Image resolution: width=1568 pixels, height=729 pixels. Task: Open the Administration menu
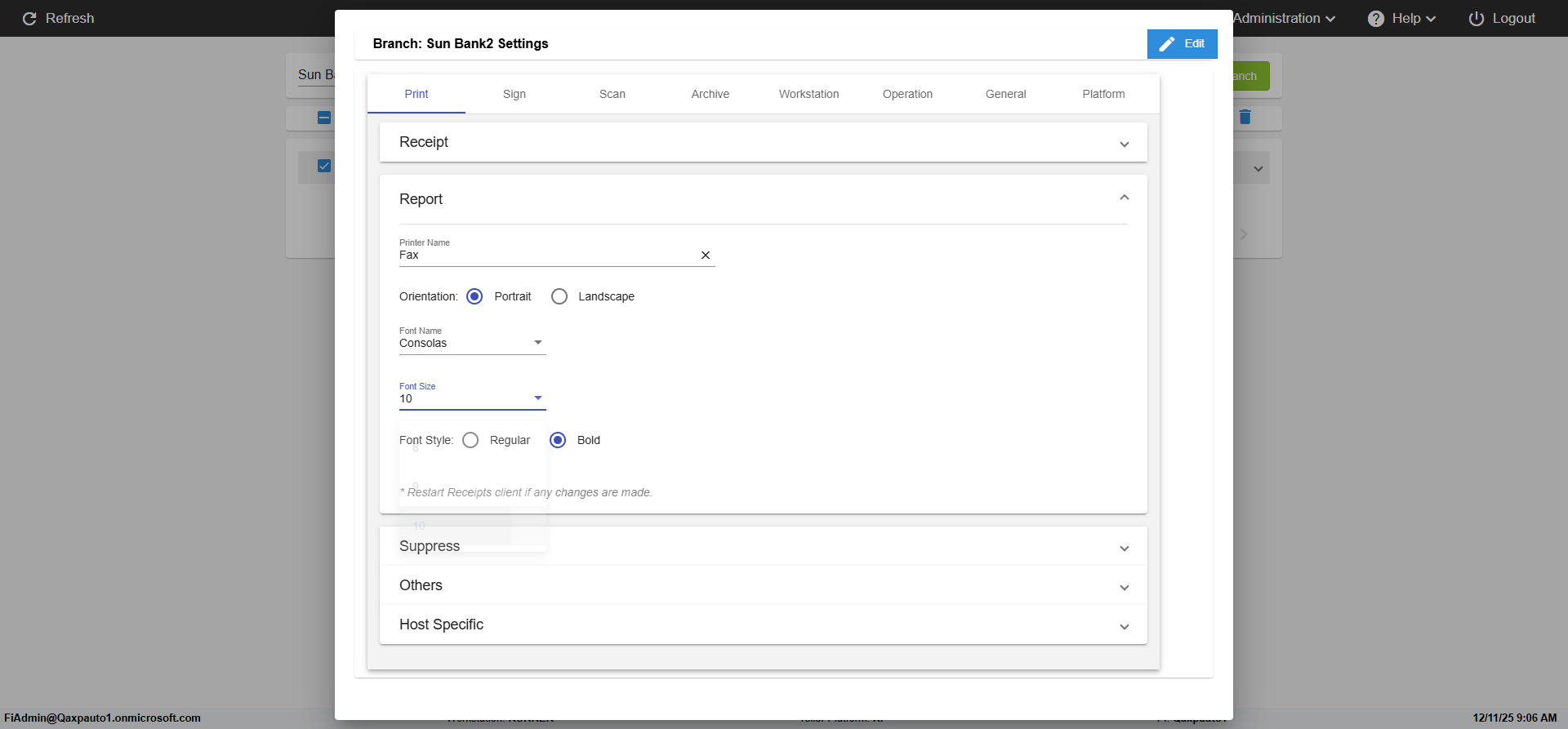tap(1284, 19)
